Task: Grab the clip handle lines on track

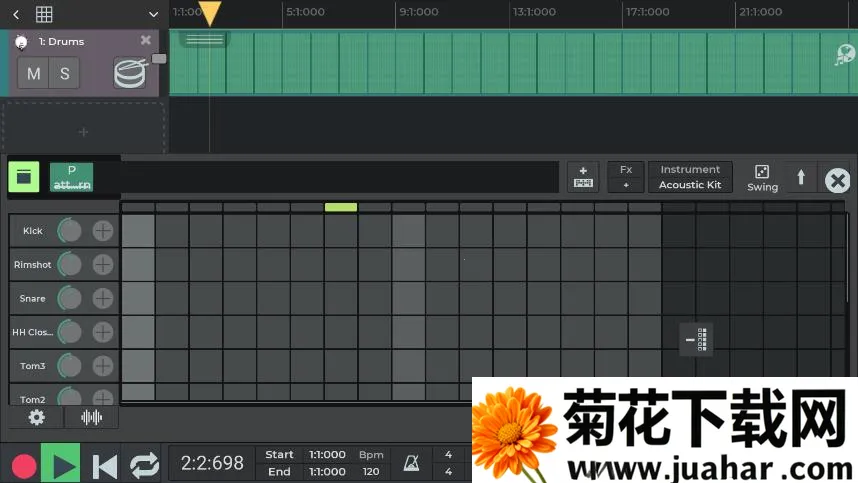Action: [x=205, y=40]
